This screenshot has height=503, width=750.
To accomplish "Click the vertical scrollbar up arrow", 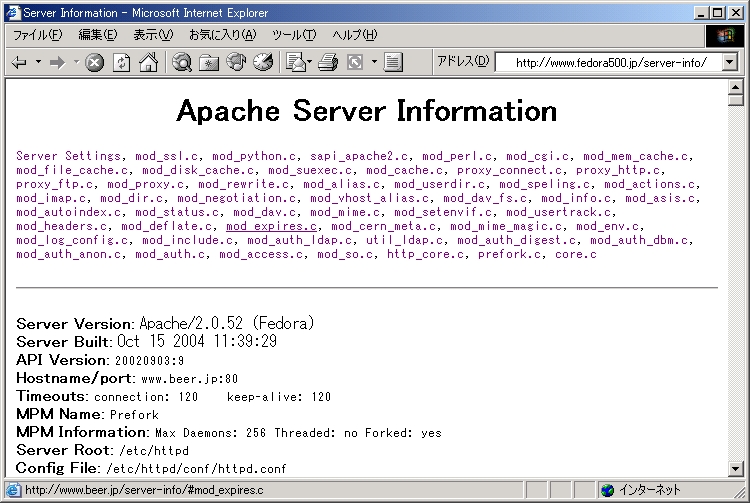I will (735, 87).
